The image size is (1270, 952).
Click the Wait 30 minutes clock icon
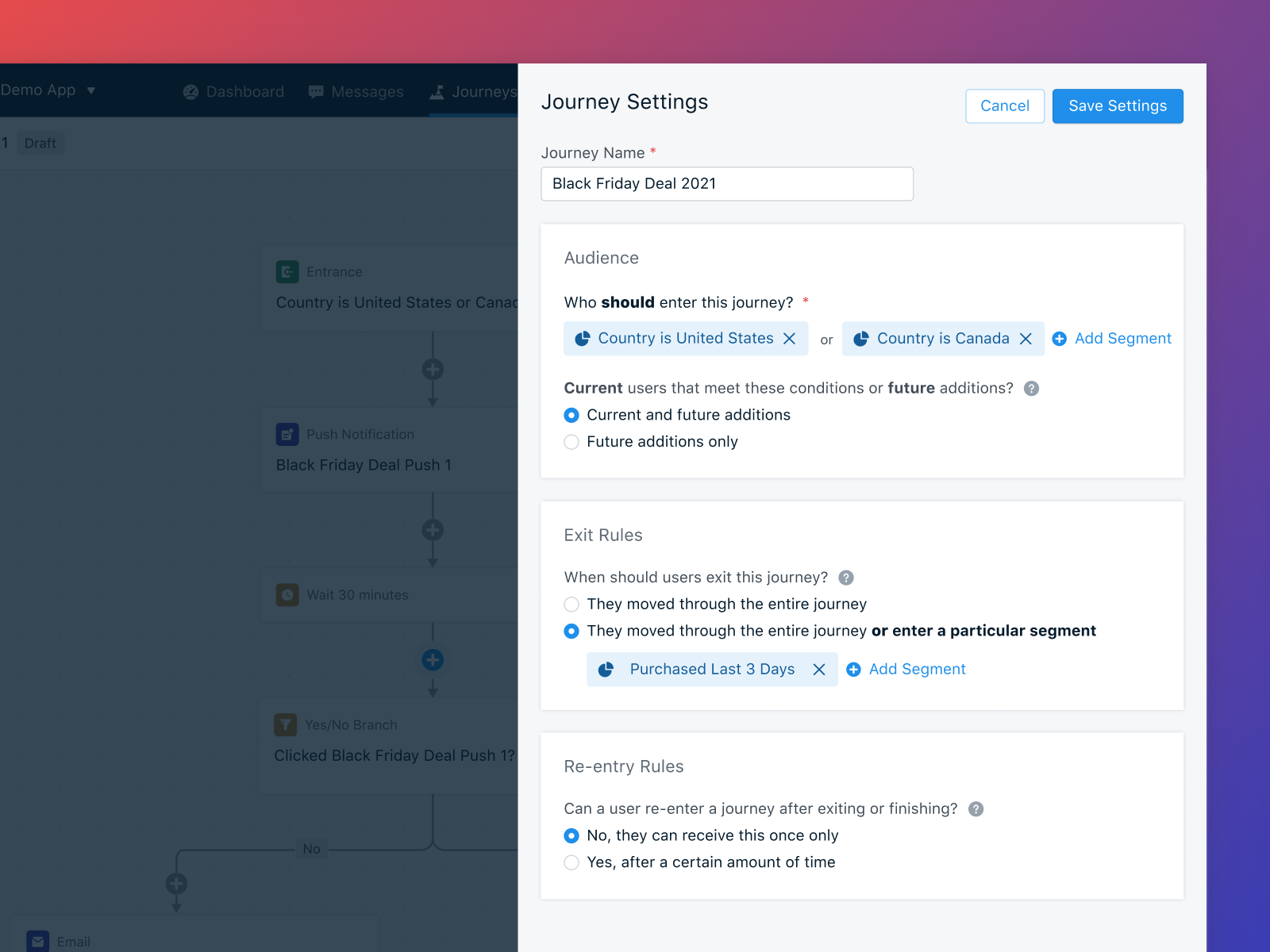[287, 595]
